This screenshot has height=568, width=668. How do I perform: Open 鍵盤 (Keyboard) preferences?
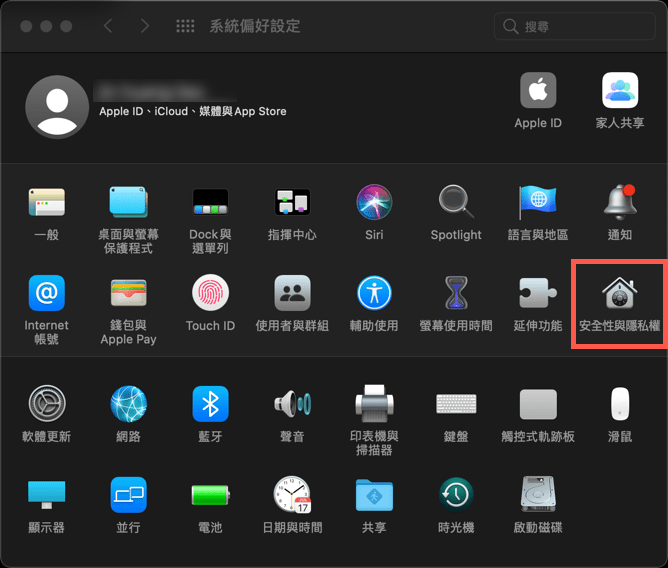point(456,404)
